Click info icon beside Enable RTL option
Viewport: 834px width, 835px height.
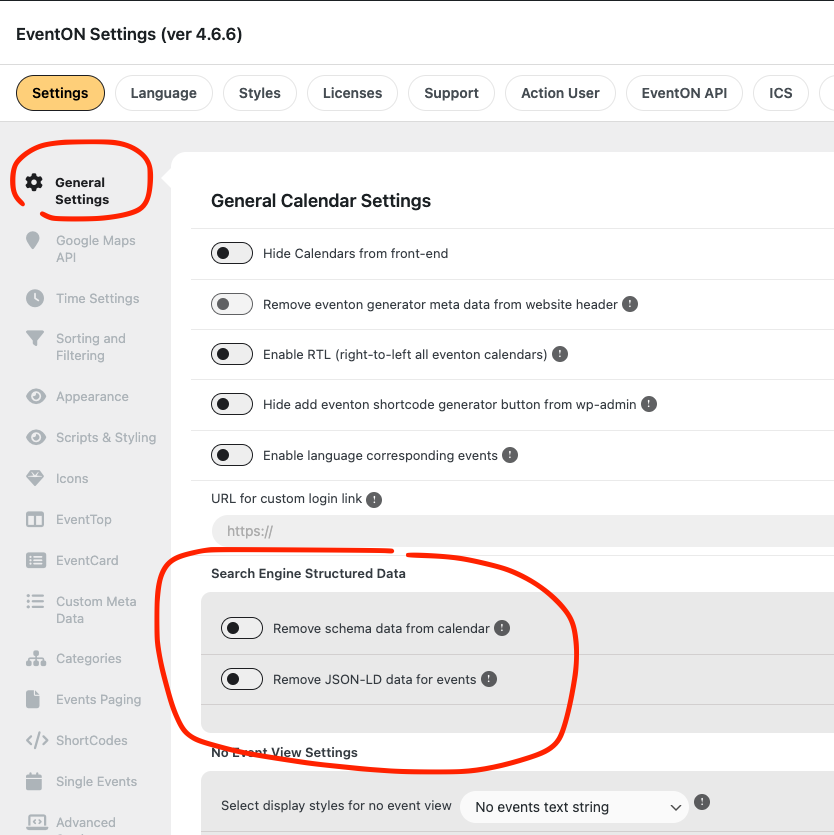pos(560,354)
